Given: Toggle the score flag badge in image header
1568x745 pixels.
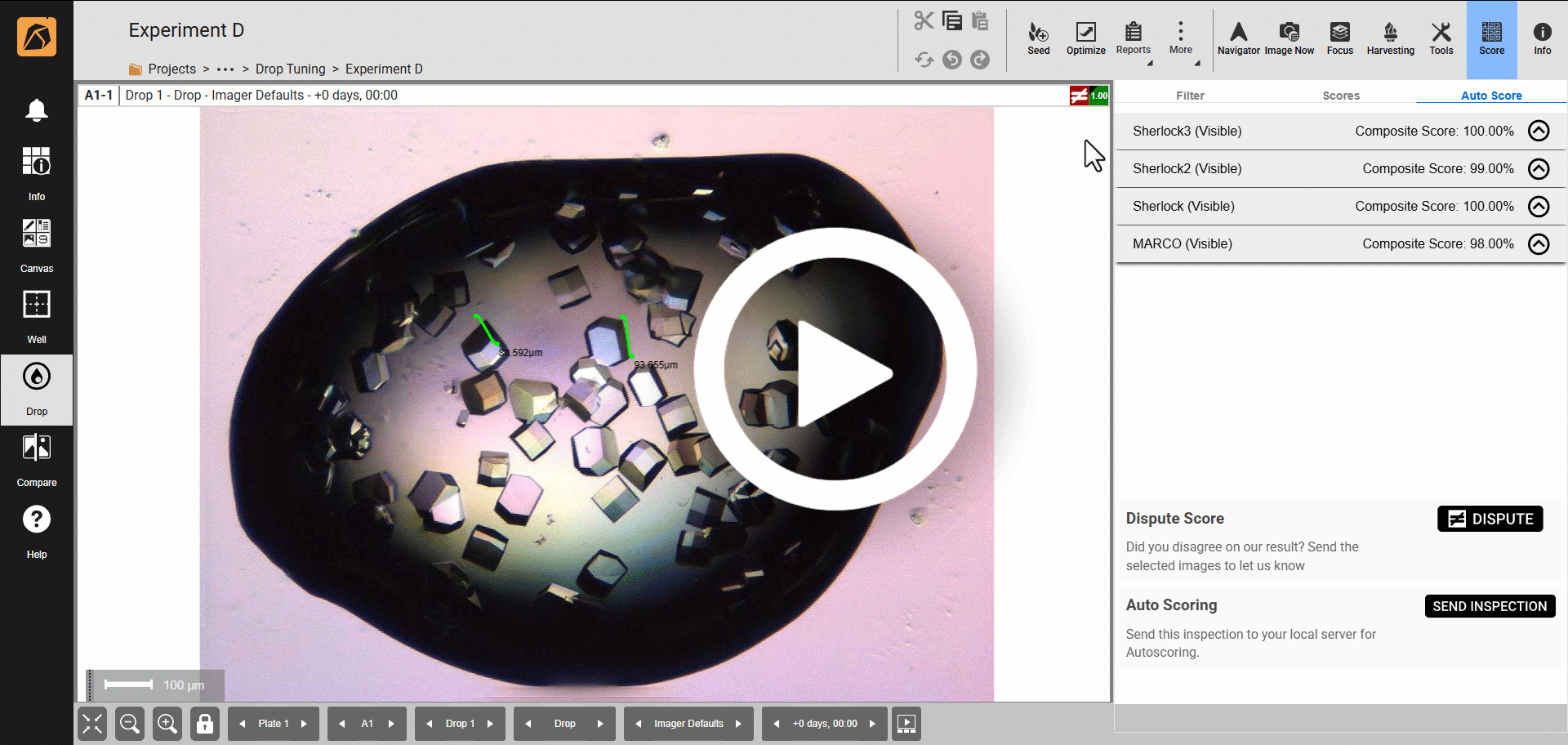Looking at the screenshot, I should (1088, 96).
